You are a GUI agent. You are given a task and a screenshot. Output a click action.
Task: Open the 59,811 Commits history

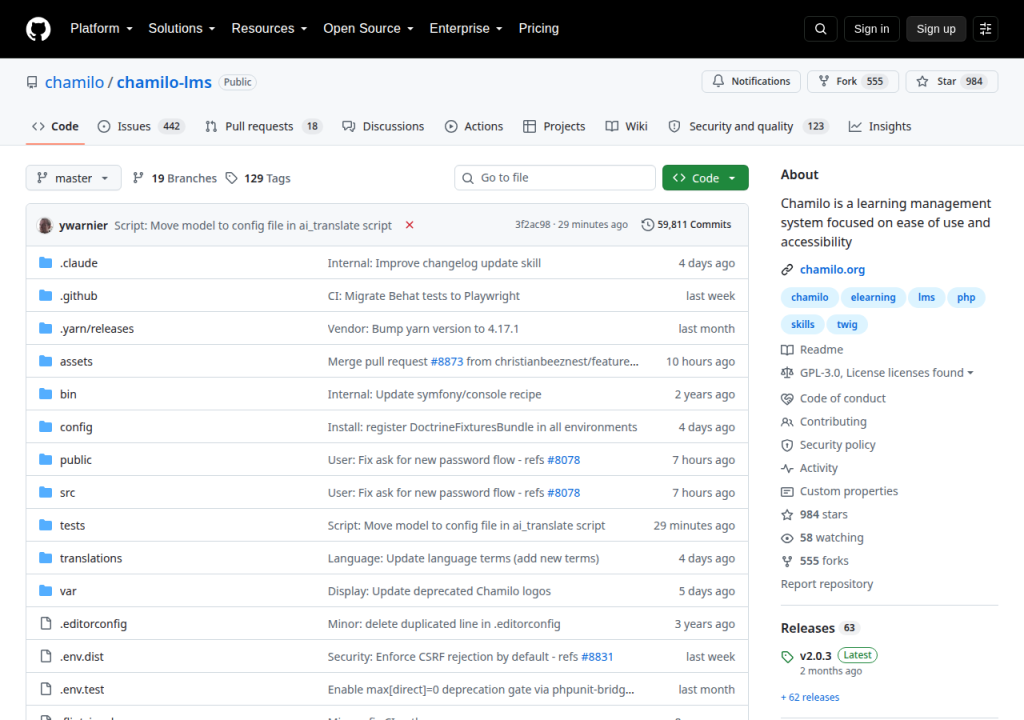686,225
